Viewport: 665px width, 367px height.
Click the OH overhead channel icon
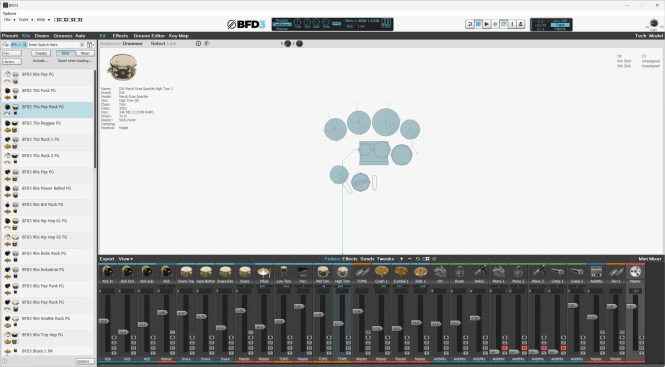[x=440, y=272]
